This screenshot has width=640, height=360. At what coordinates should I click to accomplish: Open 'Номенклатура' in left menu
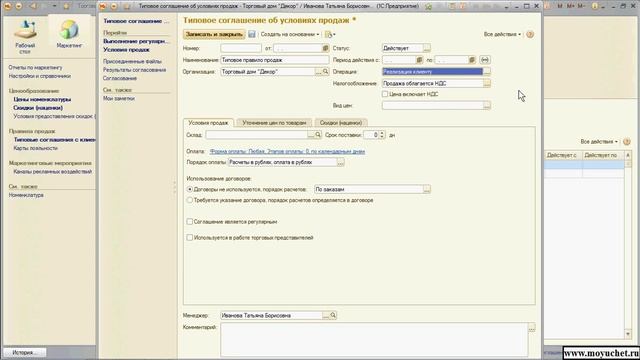coord(26,195)
